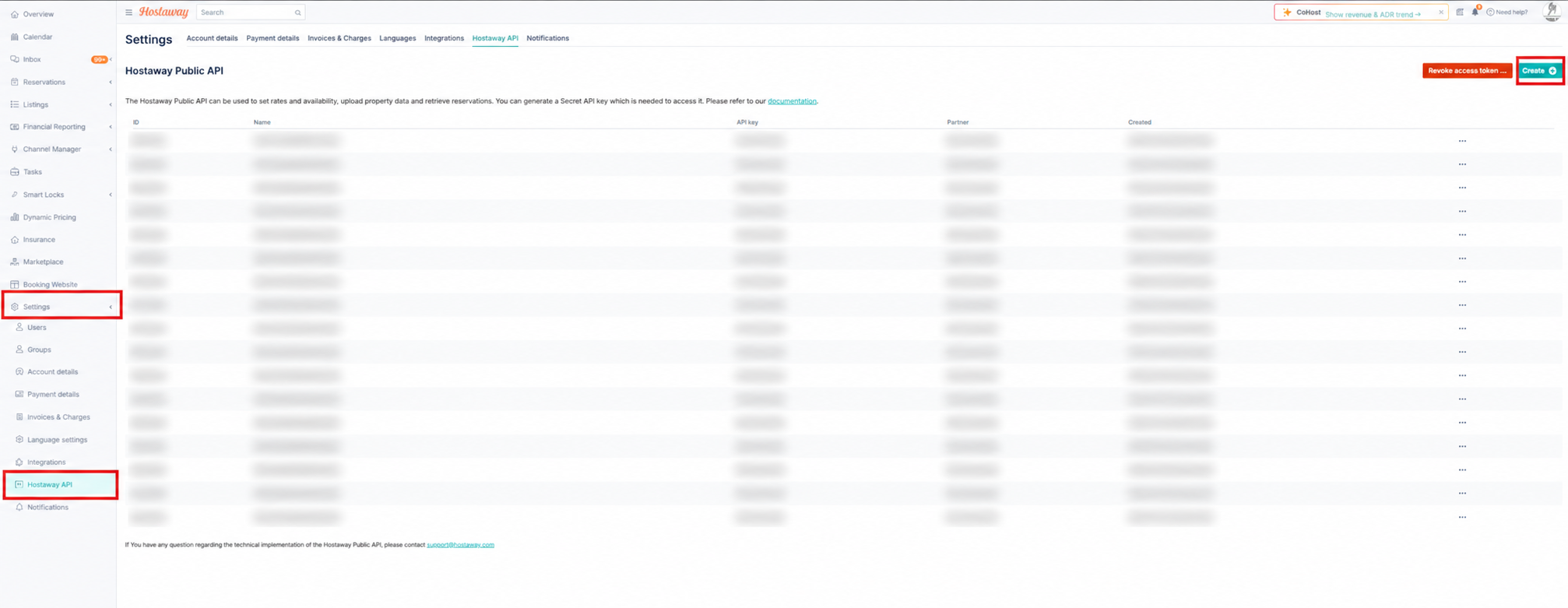Open Dynamic Pricing via its chart icon

tap(15, 217)
